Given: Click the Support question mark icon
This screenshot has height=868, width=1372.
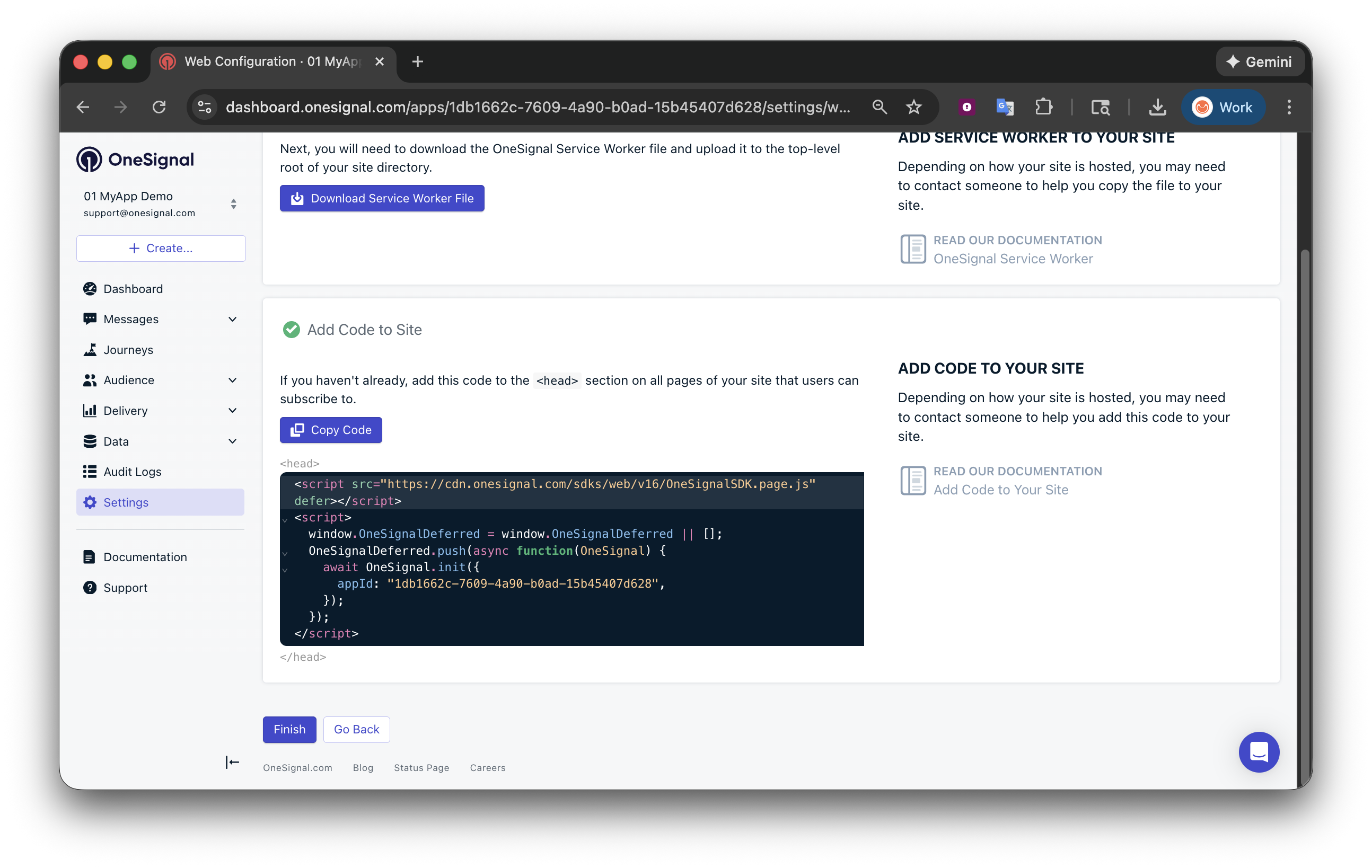Looking at the screenshot, I should tap(90, 588).
